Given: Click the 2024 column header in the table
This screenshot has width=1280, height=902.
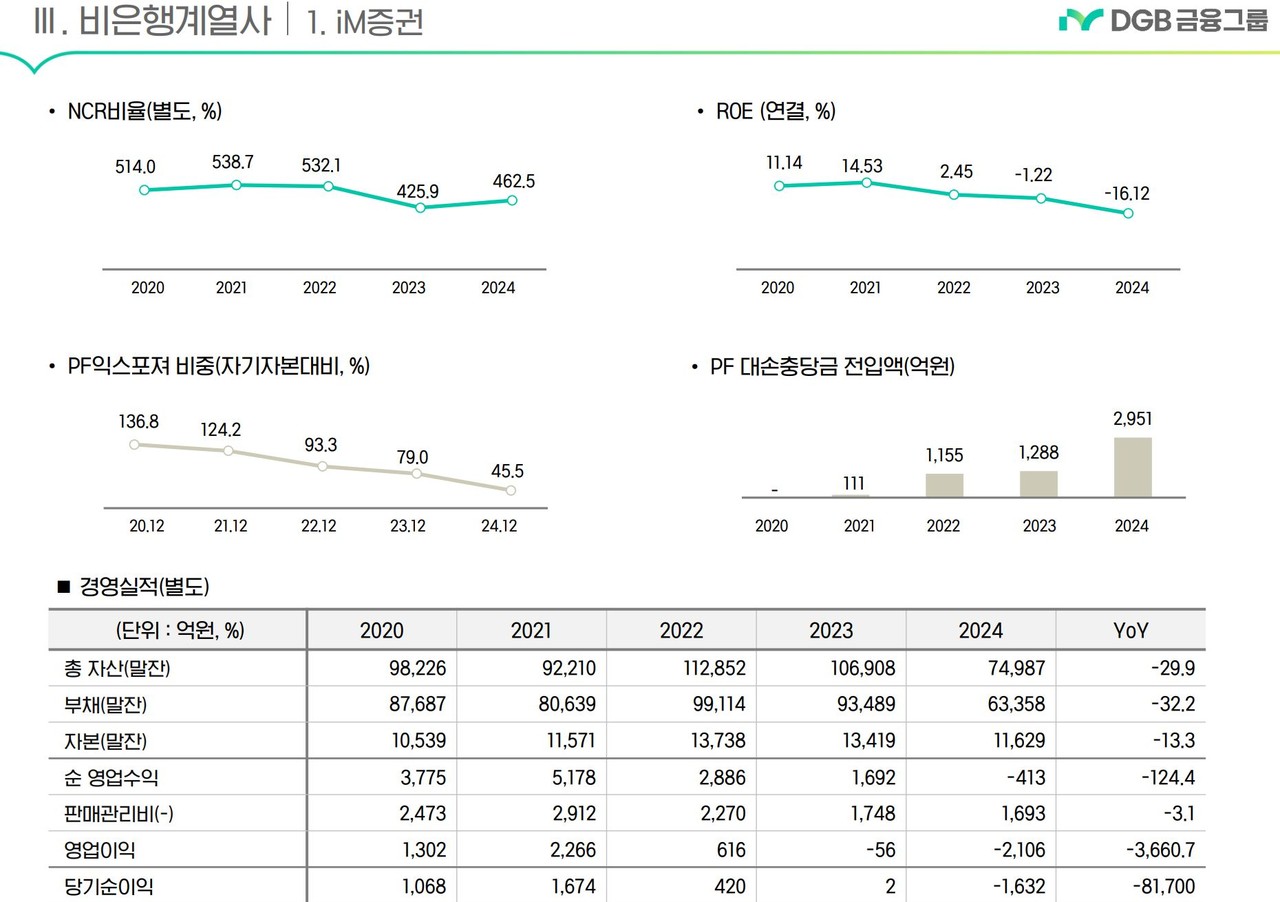Looking at the screenshot, I should point(981,630).
